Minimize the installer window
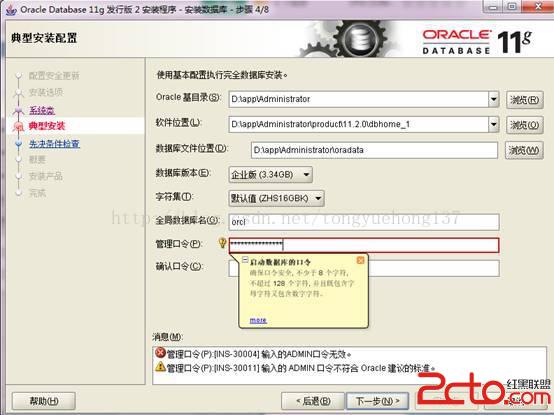The height and width of the screenshot is (415, 554). pos(494,6)
